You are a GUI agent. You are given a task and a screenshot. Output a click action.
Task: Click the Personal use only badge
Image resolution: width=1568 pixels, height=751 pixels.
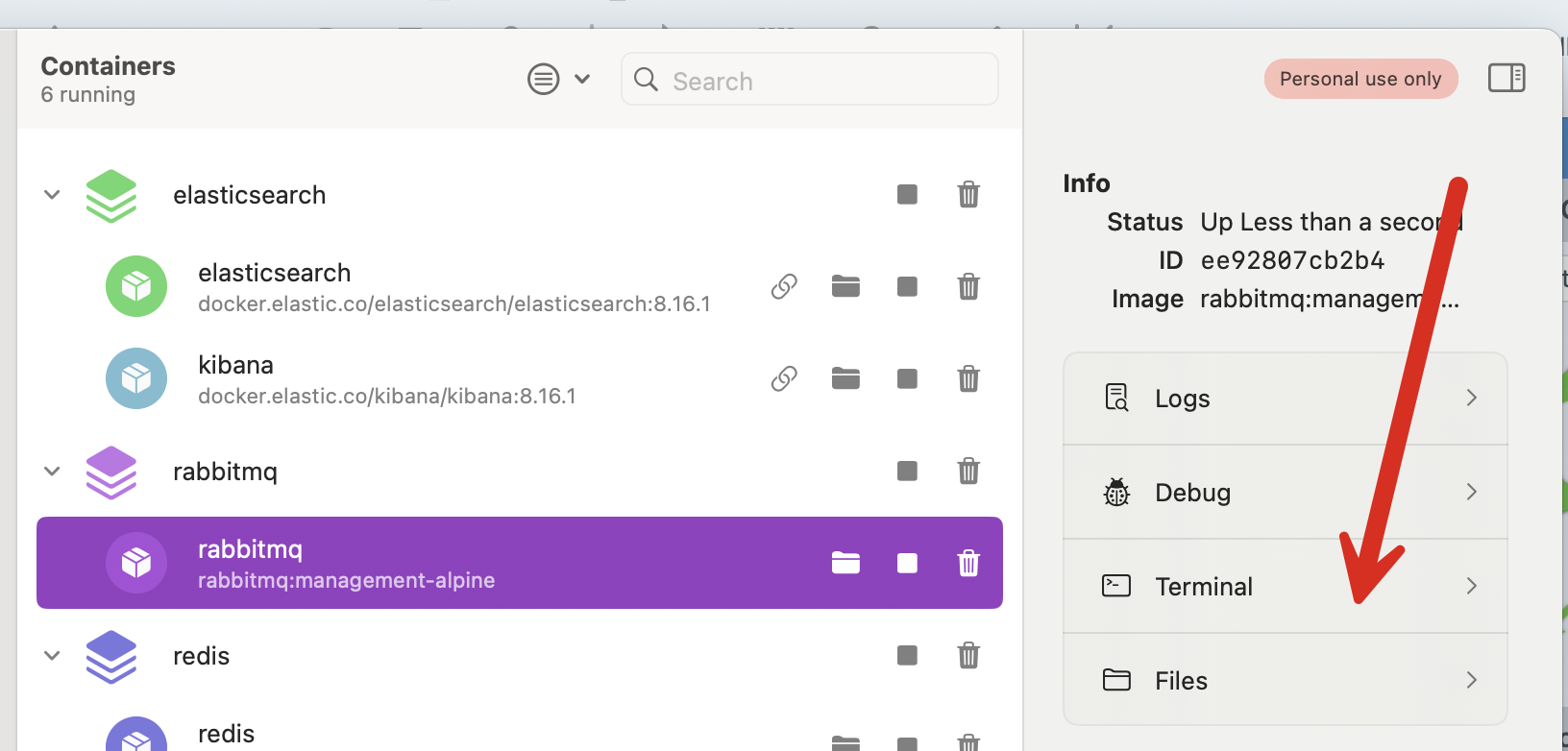1360,79
